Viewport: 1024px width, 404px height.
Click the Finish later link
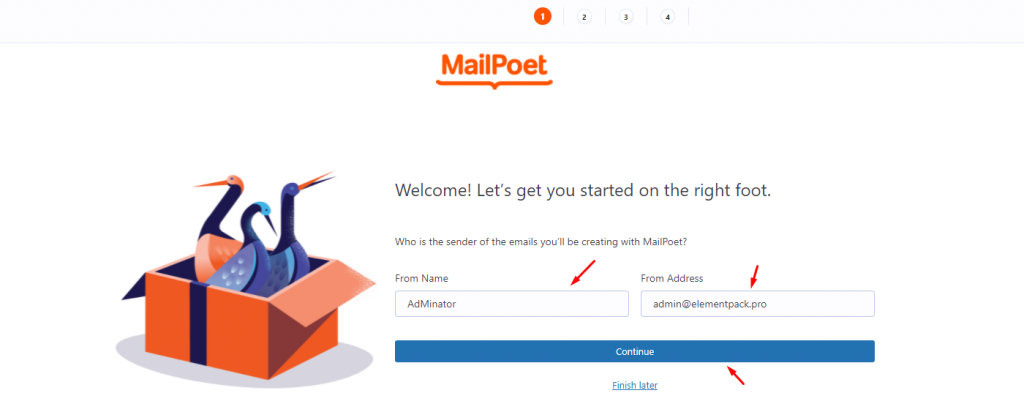(x=635, y=385)
